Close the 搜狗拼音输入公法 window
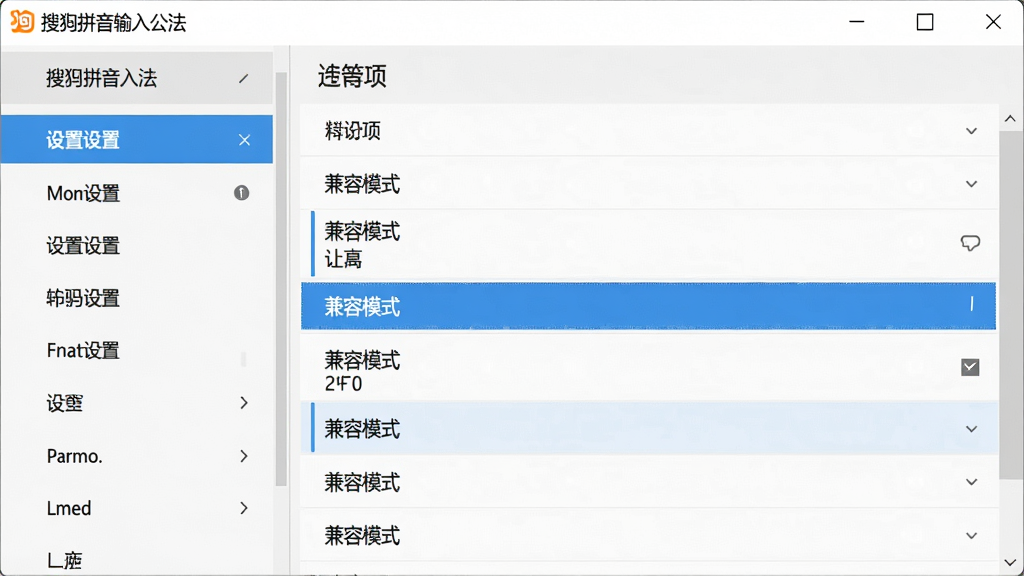Screen dimensions: 1024x576 point(993,22)
